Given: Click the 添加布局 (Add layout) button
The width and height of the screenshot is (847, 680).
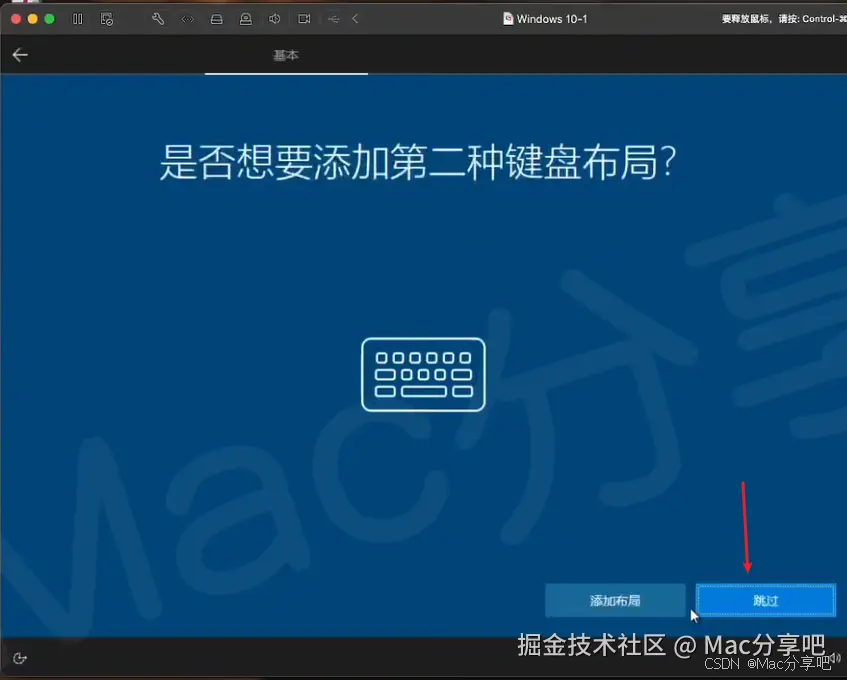Looking at the screenshot, I should pos(616,600).
